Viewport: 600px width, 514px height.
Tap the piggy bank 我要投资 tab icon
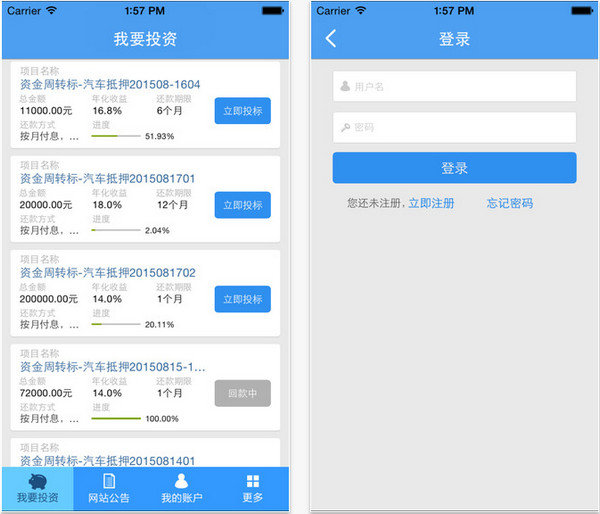pyautogui.click(x=38, y=481)
